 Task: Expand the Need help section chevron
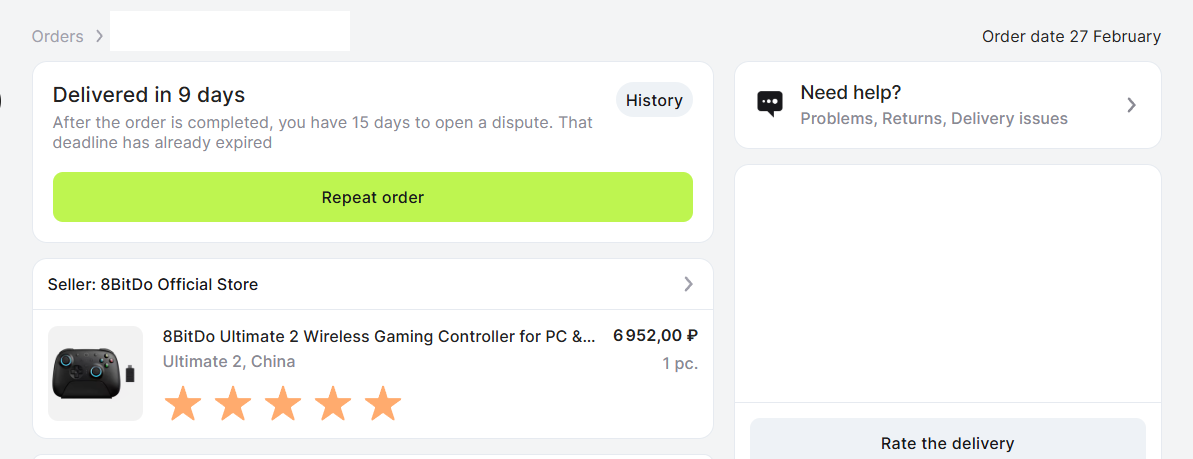(x=1131, y=105)
